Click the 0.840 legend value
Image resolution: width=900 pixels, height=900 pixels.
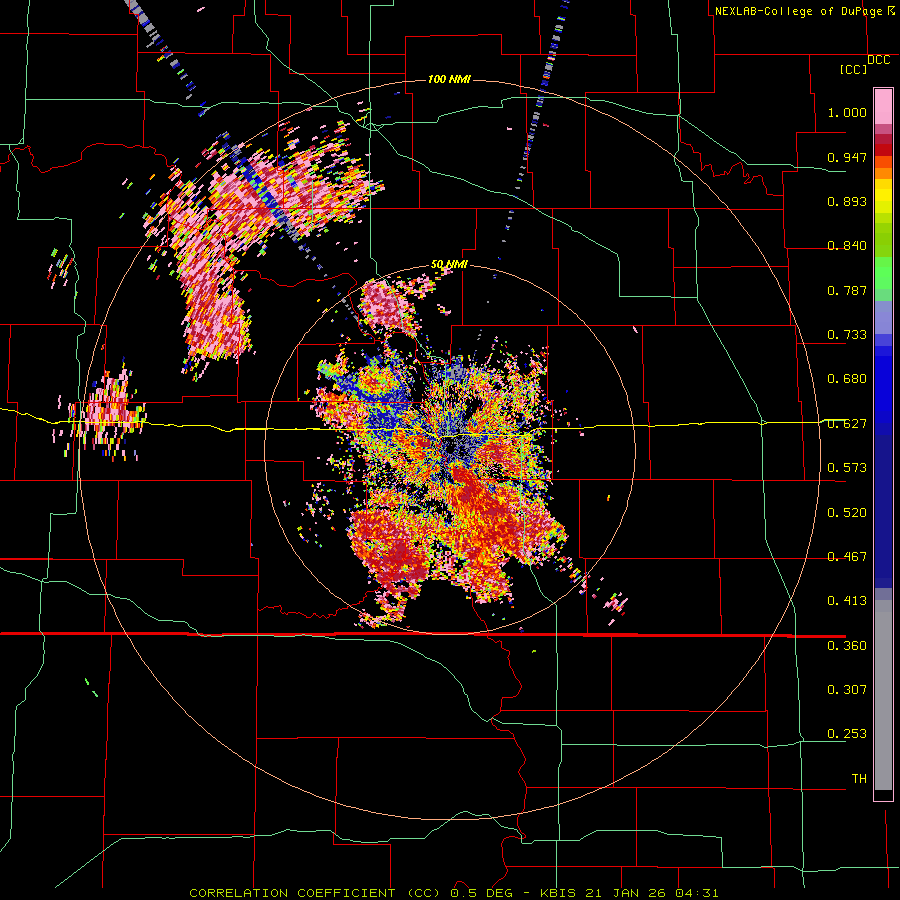pyautogui.click(x=847, y=246)
